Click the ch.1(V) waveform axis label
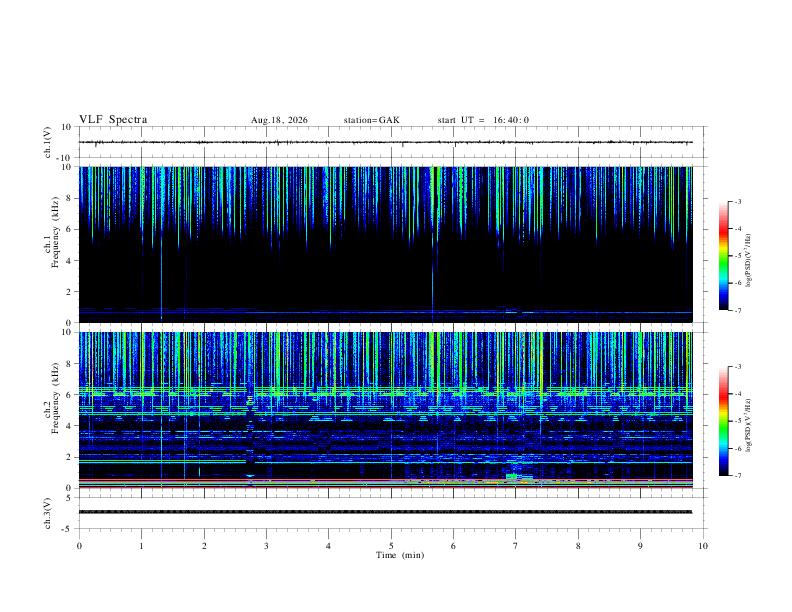The height and width of the screenshot is (612, 792). pyautogui.click(x=48, y=142)
